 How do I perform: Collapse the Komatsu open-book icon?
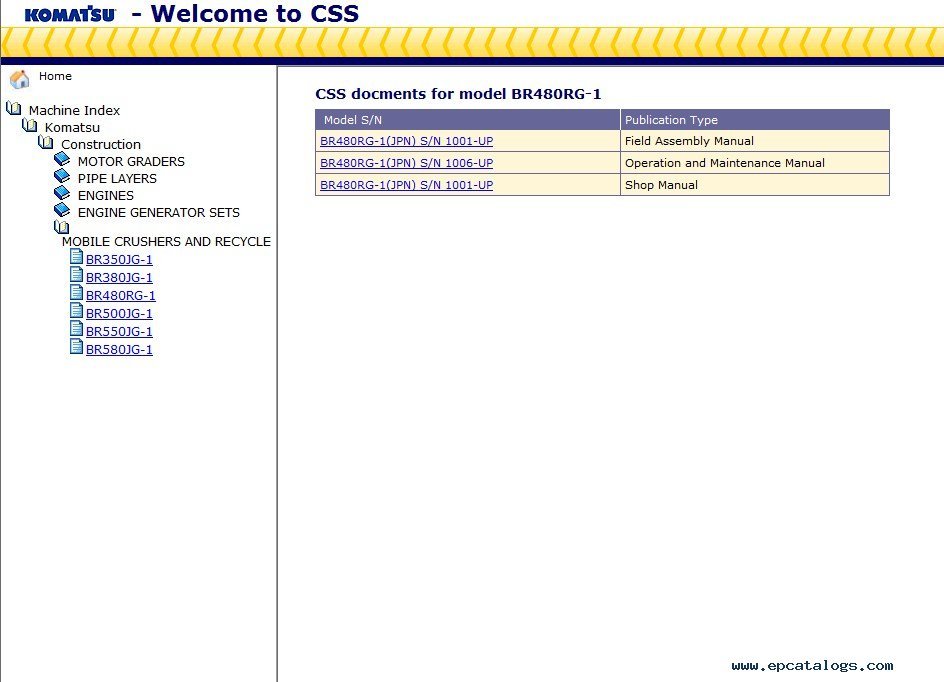(x=30, y=125)
